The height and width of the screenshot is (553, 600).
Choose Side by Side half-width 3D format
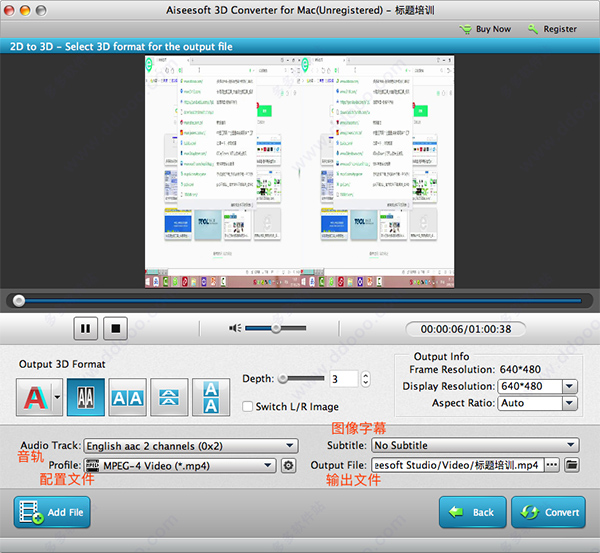(x=86, y=397)
